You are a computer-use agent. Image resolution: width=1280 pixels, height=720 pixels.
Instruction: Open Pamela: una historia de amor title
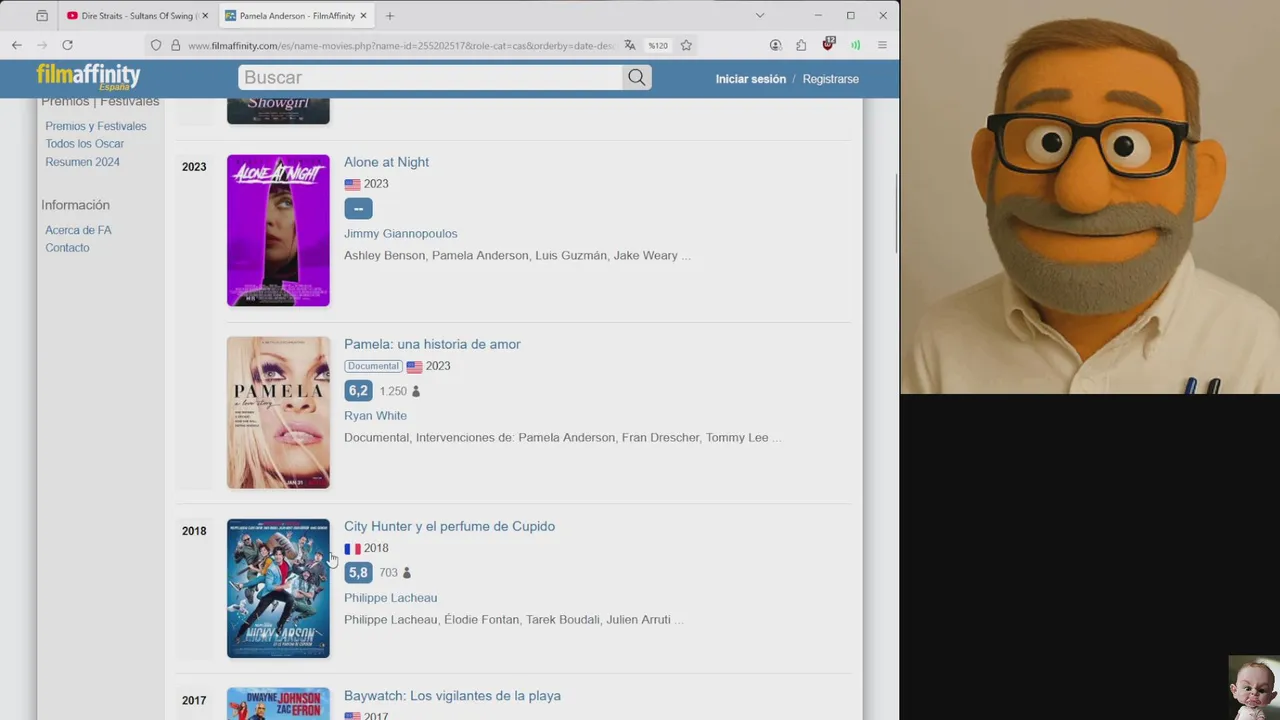pos(432,344)
